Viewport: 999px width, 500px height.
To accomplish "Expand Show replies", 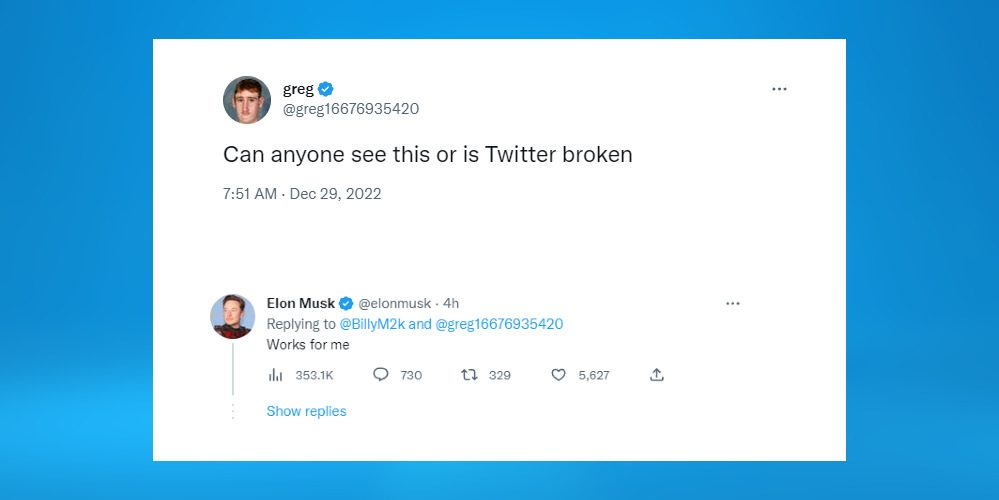I will [306, 411].
